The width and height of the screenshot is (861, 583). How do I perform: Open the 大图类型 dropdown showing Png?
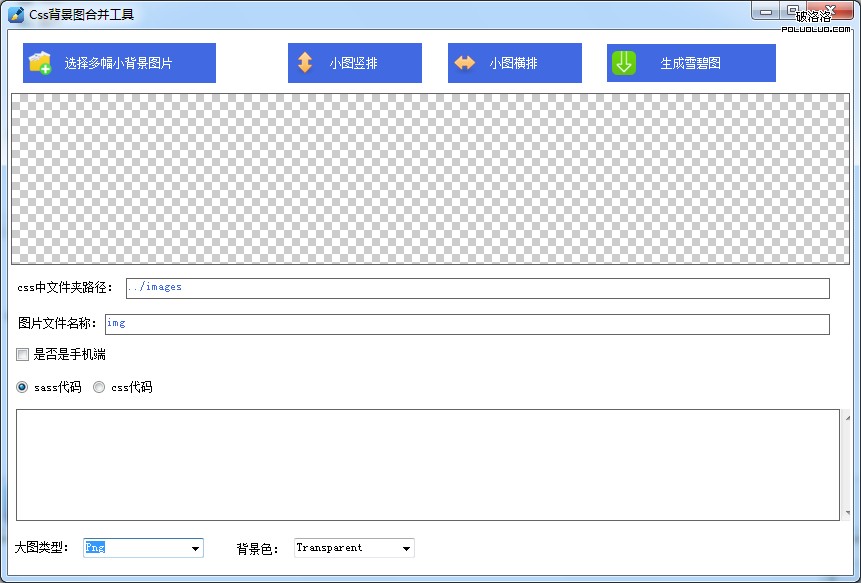tap(143, 547)
